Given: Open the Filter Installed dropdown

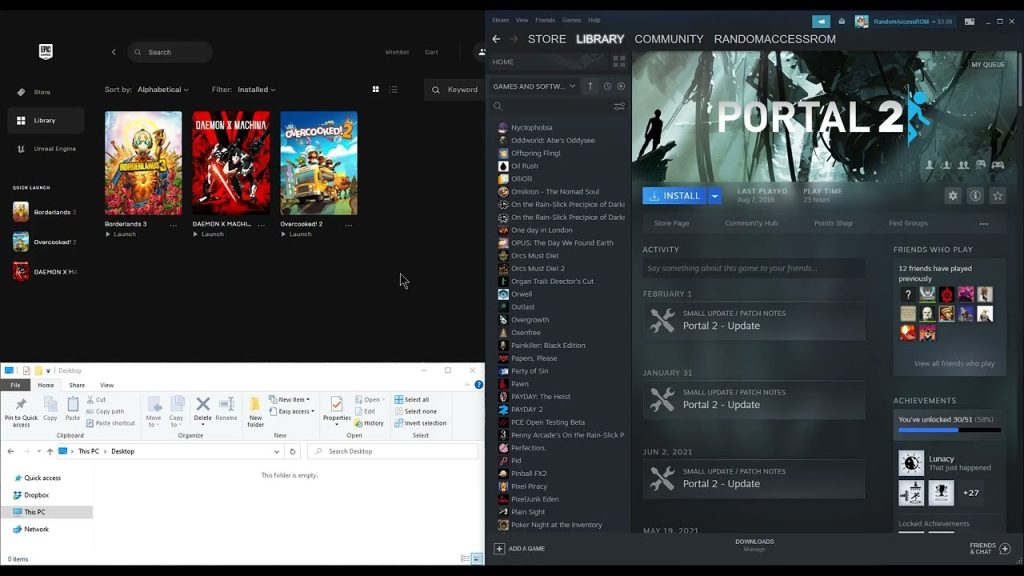Looking at the screenshot, I should (x=256, y=90).
